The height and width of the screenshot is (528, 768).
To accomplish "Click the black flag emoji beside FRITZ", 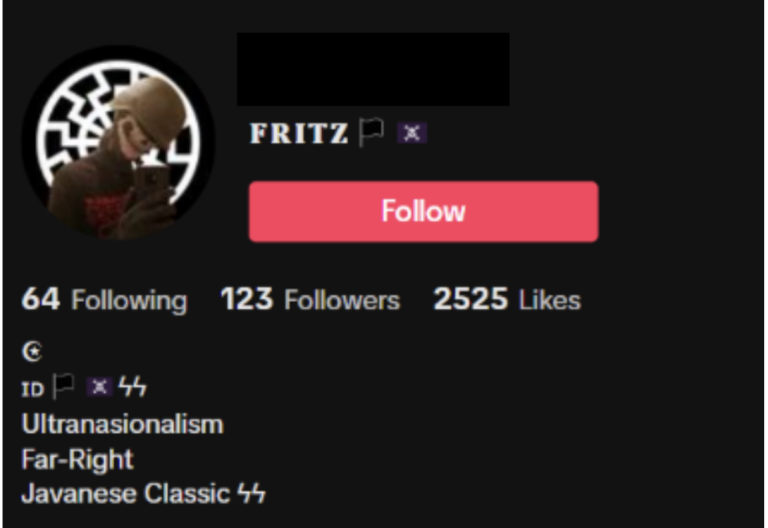I will [371, 132].
